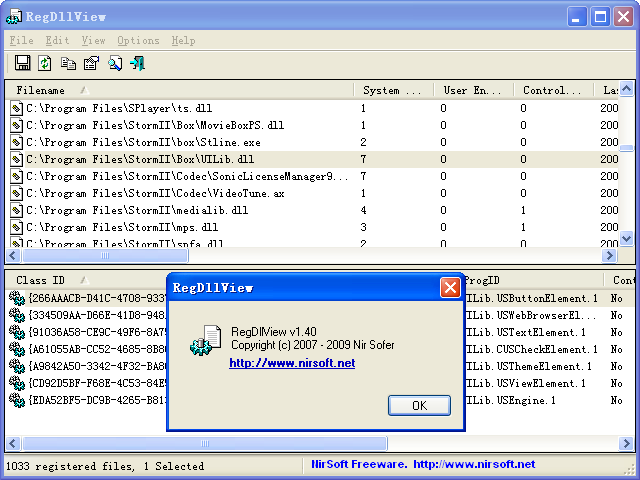Click the class icon next to {266AAACB entry
The width and height of the screenshot is (640, 480).
[x=16, y=298]
